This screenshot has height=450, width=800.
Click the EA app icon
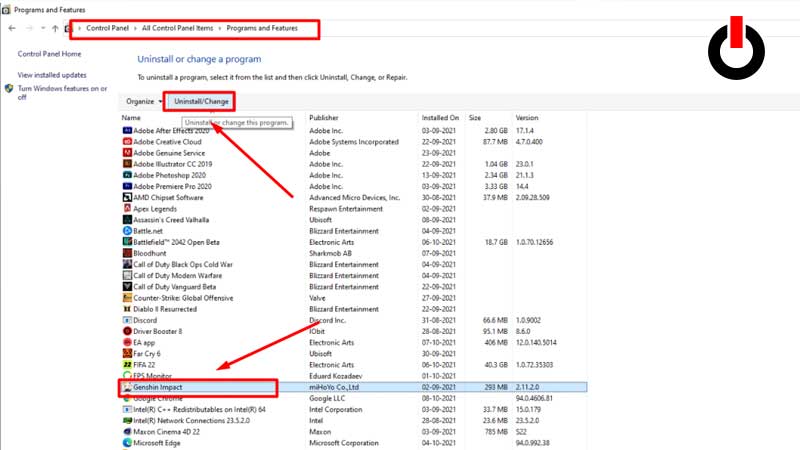(x=127, y=342)
